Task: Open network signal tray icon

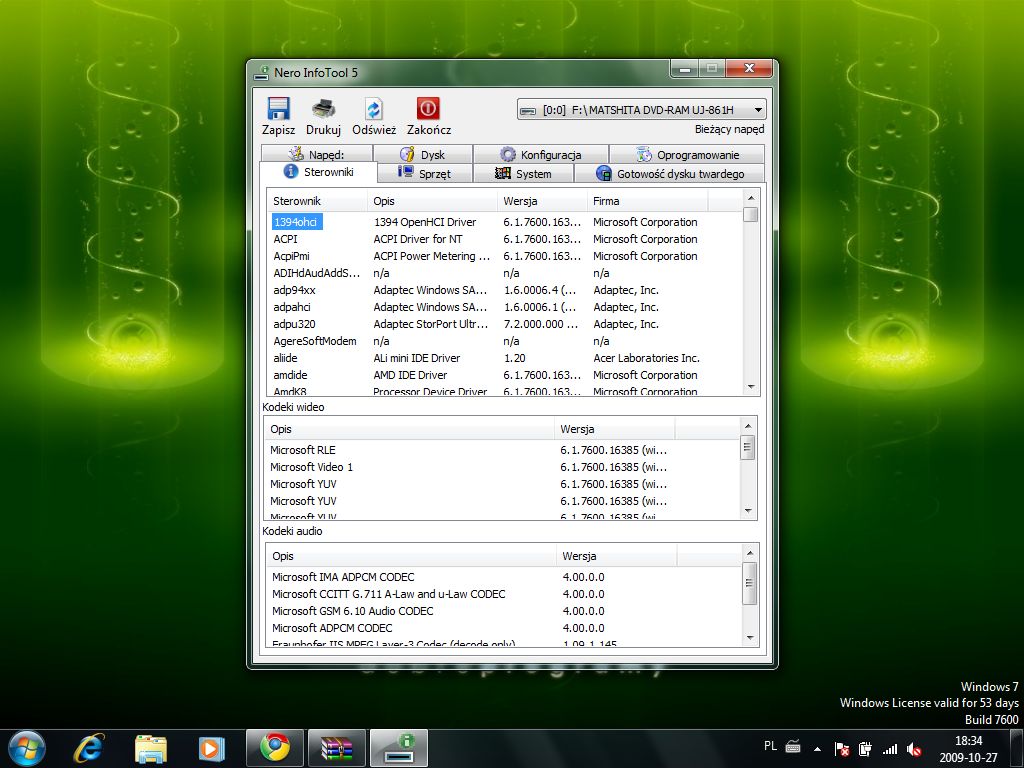Action: (889, 749)
